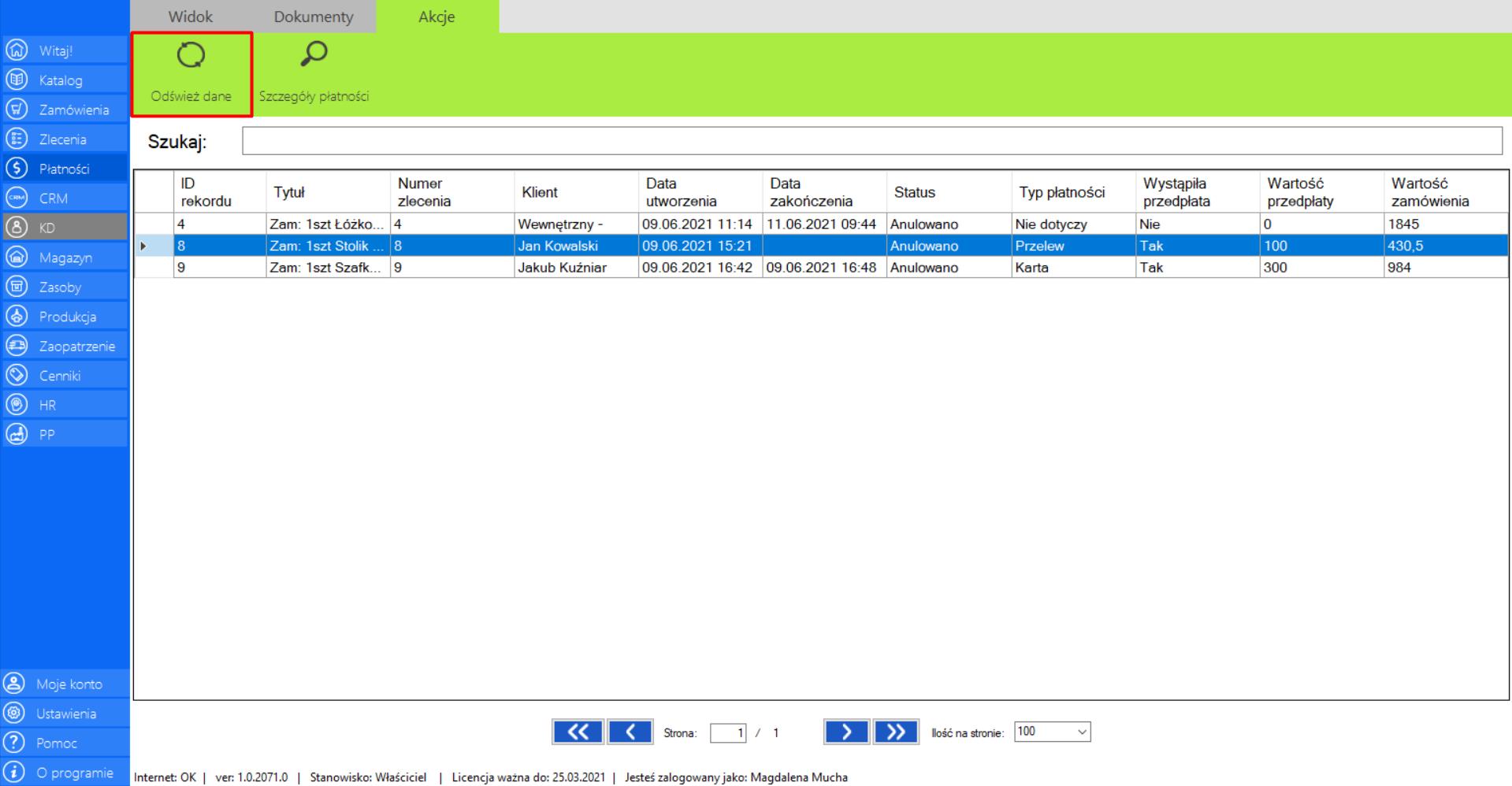Switch to the Widok tab

[191, 17]
